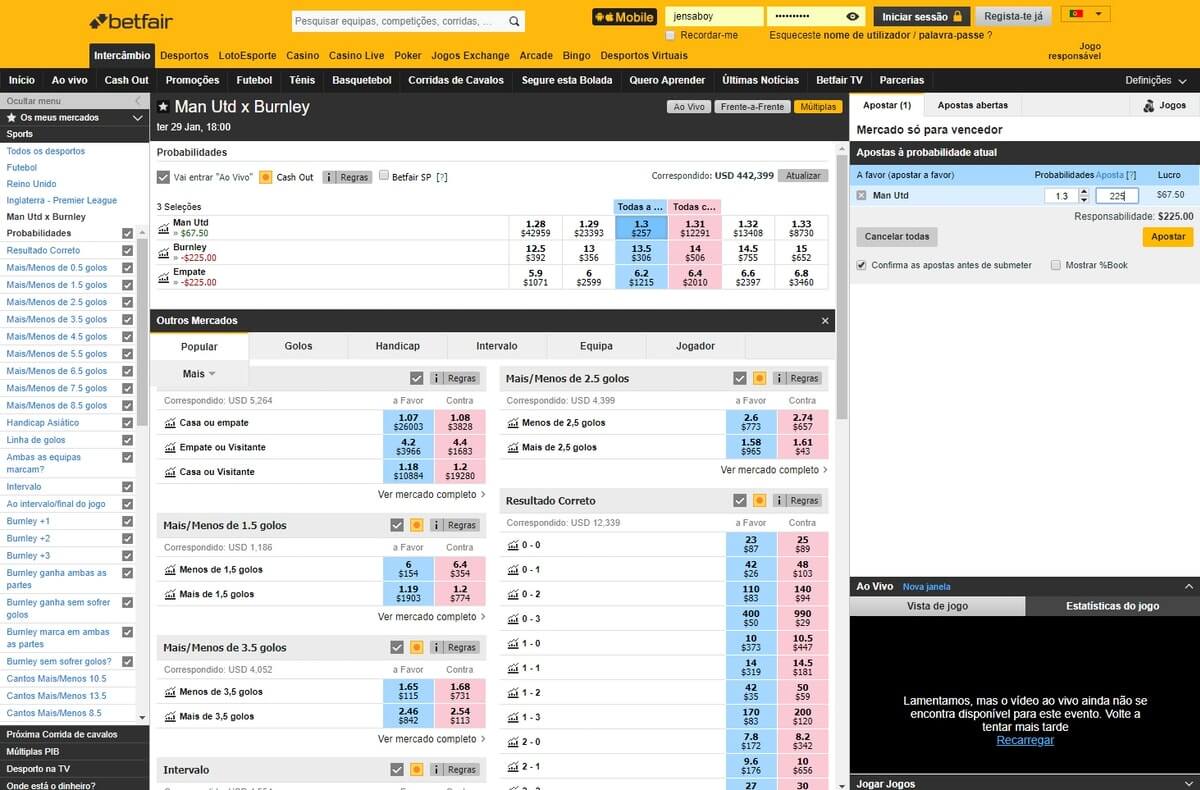Viewport: 1200px width, 790px height.
Task: Open Casino in the top menu
Action: [x=303, y=56]
